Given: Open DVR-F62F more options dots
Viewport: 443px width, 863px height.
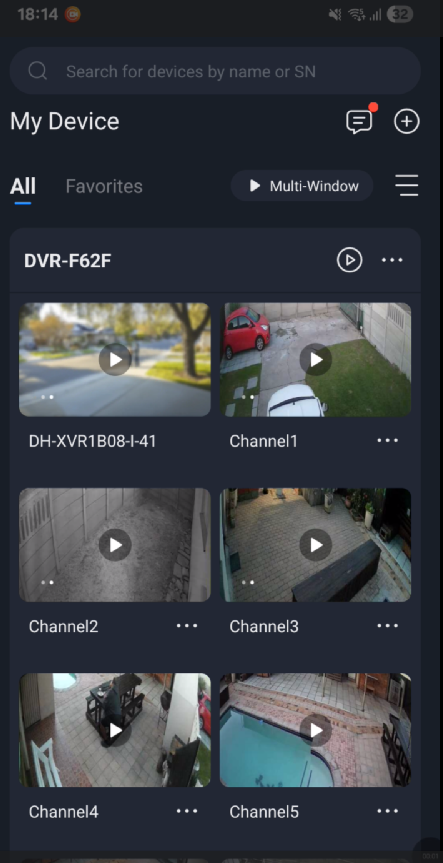Looking at the screenshot, I should tap(392, 260).
